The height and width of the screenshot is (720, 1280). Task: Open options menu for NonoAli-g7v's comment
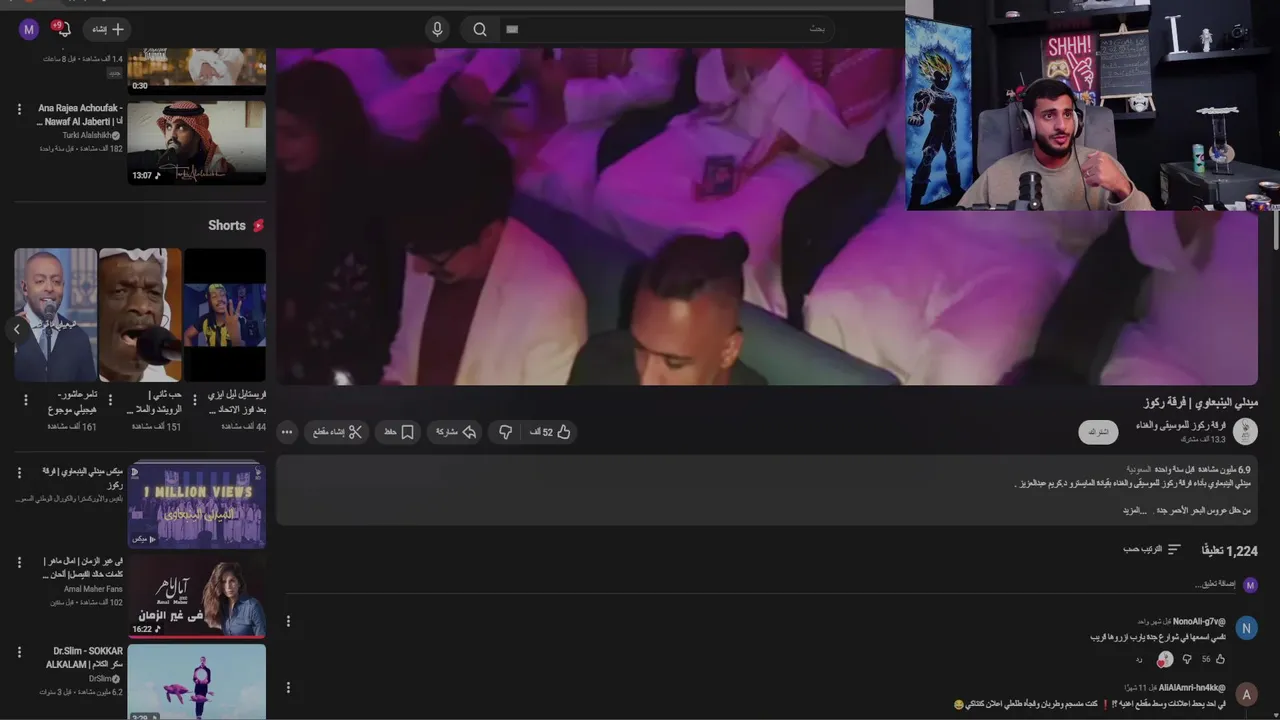pos(288,621)
